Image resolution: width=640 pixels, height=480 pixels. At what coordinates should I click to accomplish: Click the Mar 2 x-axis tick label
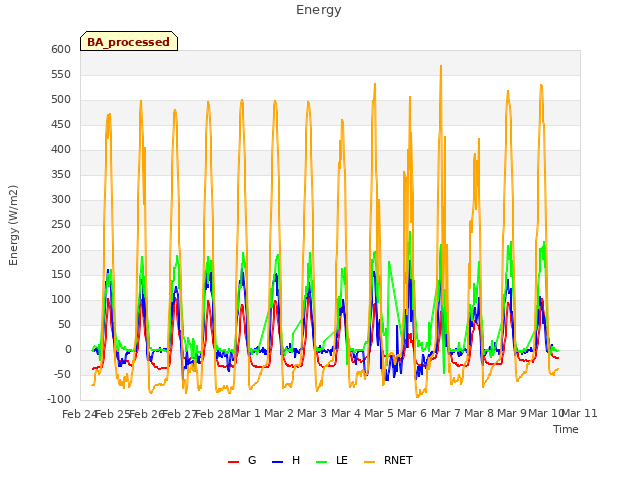pyautogui.click(x=279, y=413)
